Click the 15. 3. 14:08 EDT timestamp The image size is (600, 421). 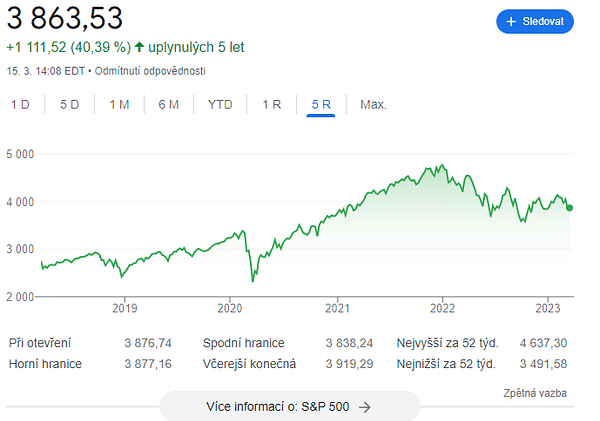click(46, 71)
